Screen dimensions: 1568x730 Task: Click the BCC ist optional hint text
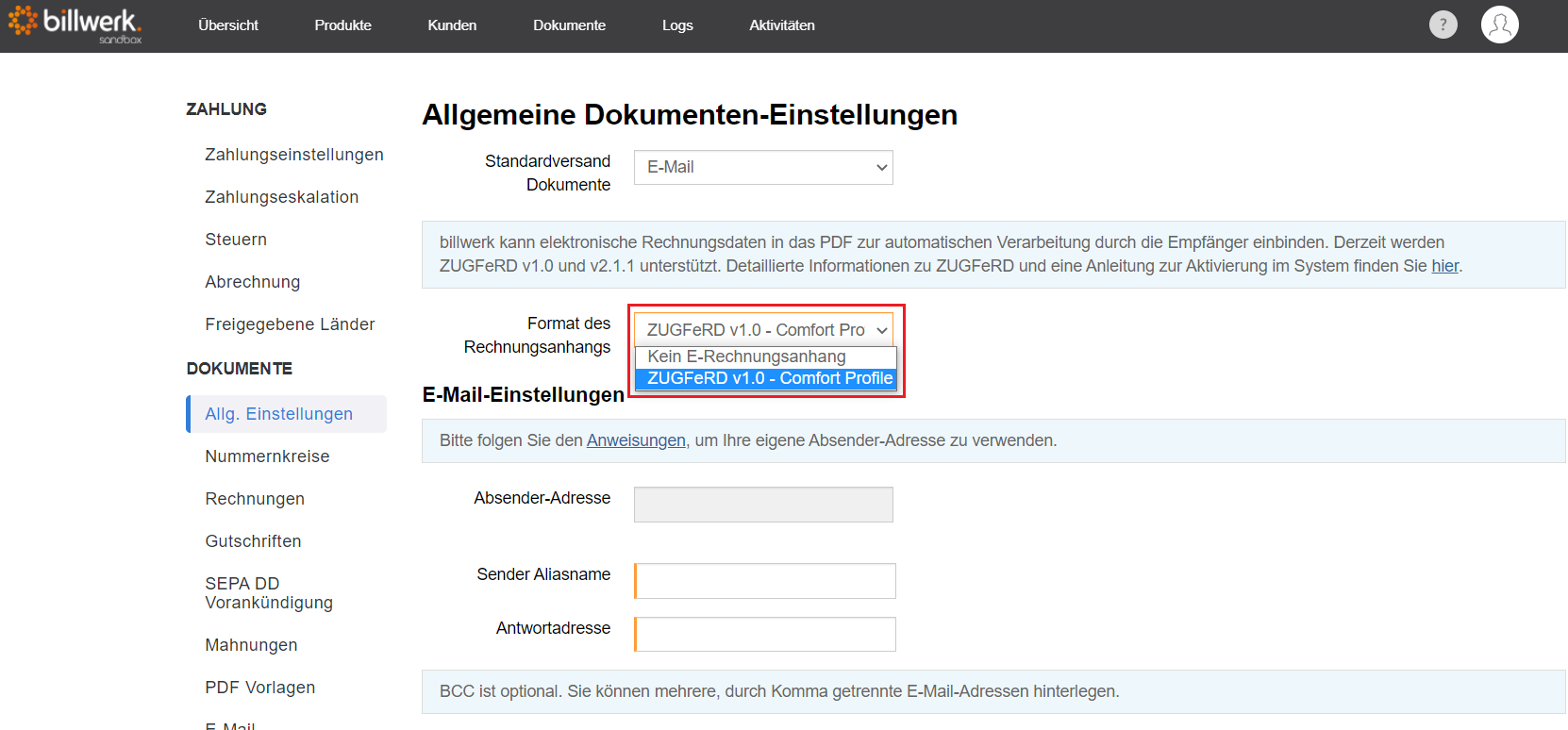[779, 691]
